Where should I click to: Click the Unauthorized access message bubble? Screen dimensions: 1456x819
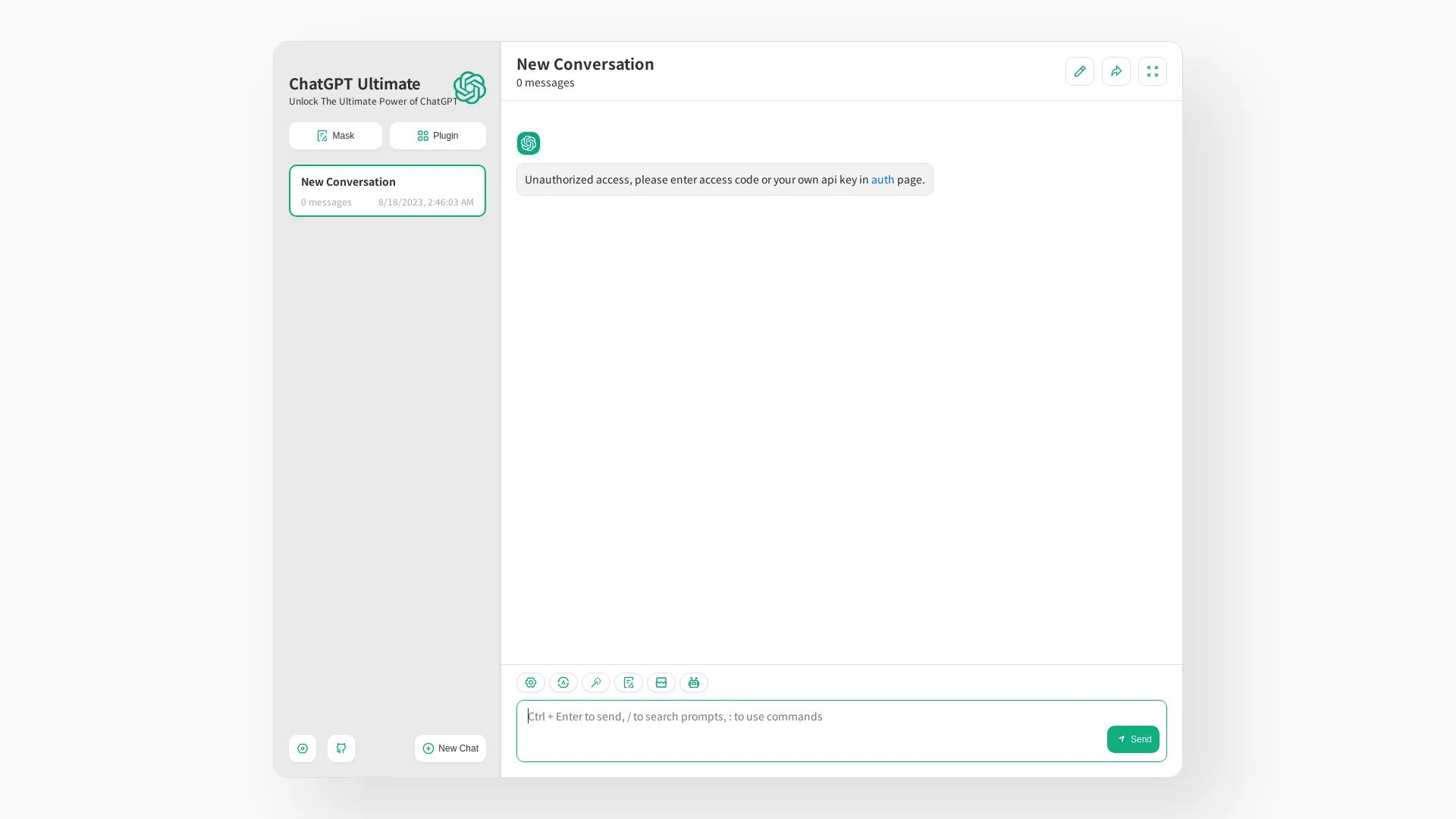coord(725,180)
